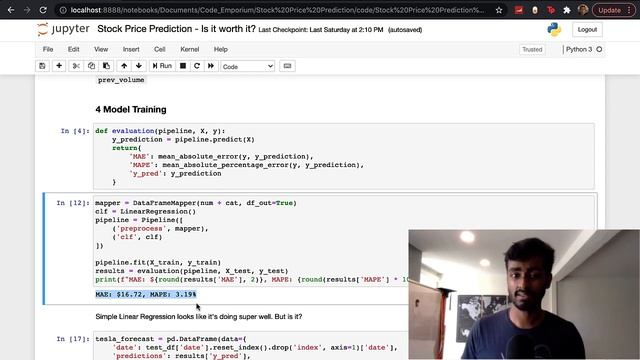Image resolution: width=640 pixels, height=360 pixels.
Task: Click the In [4] cell prompt
Action: click(x=75, y=131)
